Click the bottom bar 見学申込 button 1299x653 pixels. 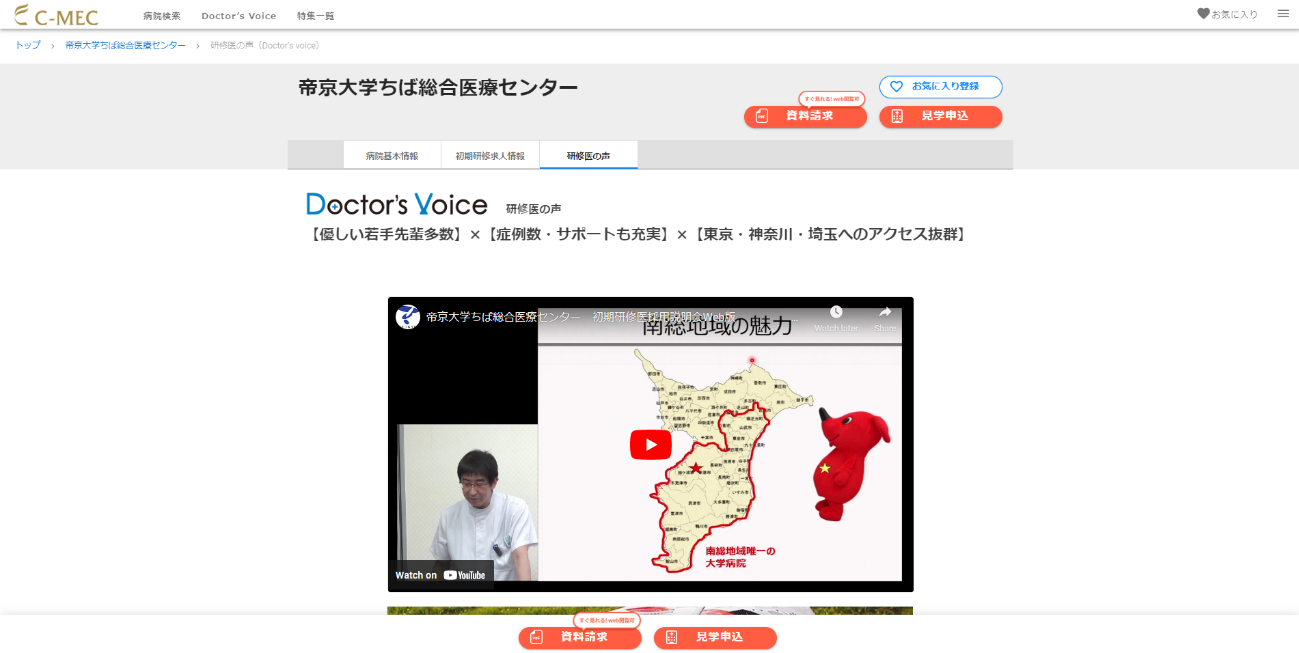click(x=715, y=637)
